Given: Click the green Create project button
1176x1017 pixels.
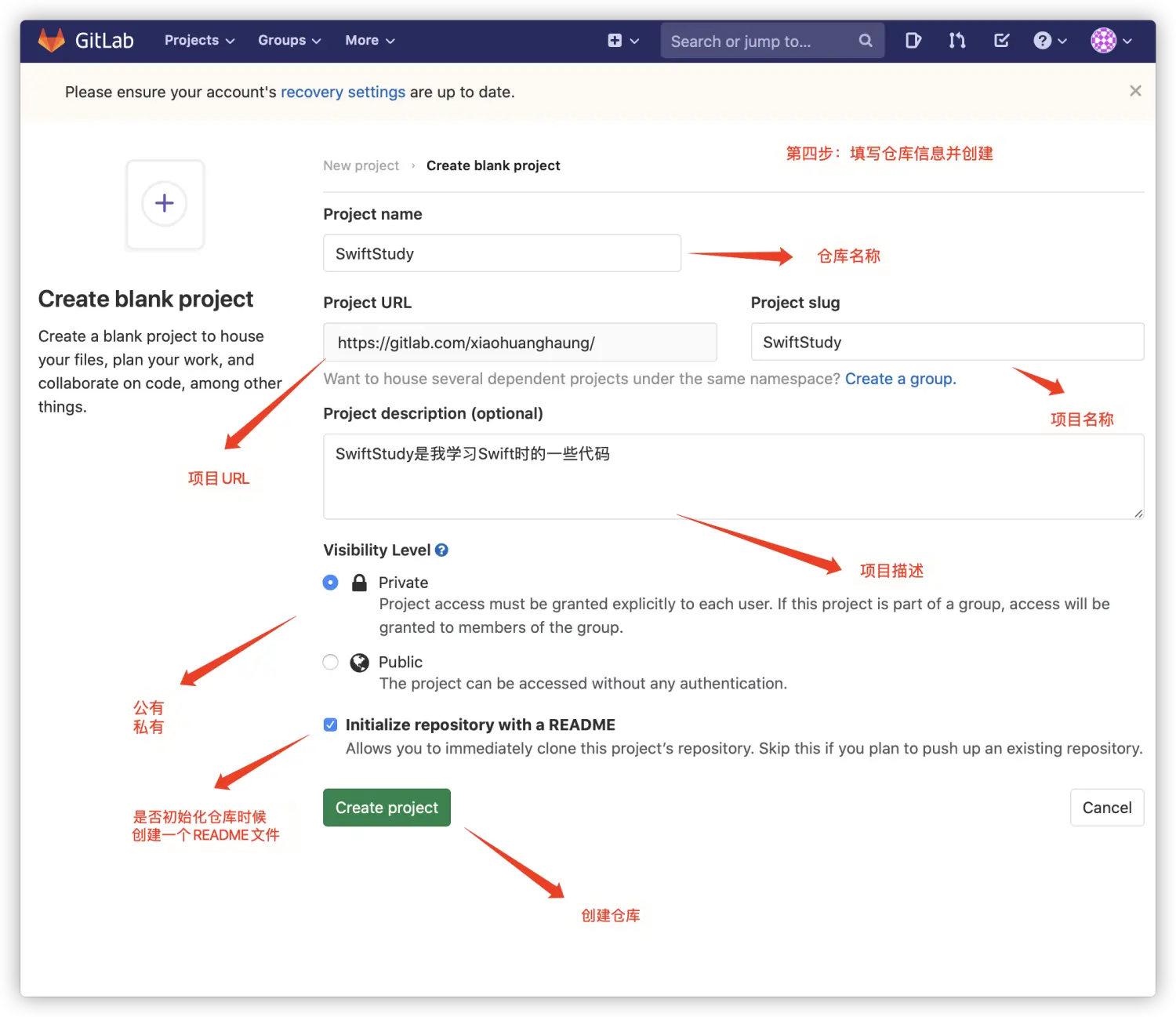Looking at the screenshot, I should coord(387,808).
